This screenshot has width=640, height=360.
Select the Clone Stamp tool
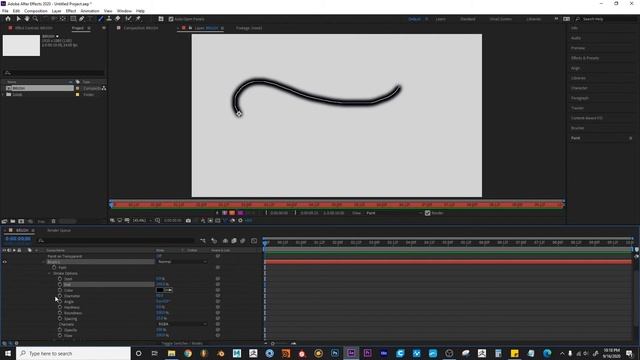click(x=109, y=19)
